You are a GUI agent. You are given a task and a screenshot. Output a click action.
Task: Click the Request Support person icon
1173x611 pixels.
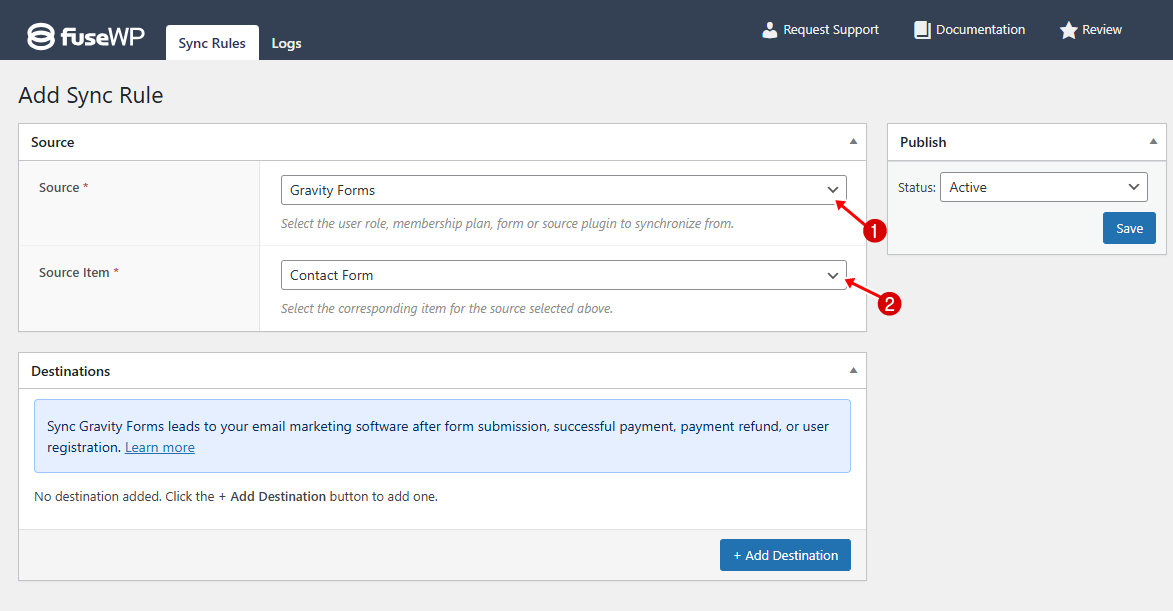click(x=769, y=30)
